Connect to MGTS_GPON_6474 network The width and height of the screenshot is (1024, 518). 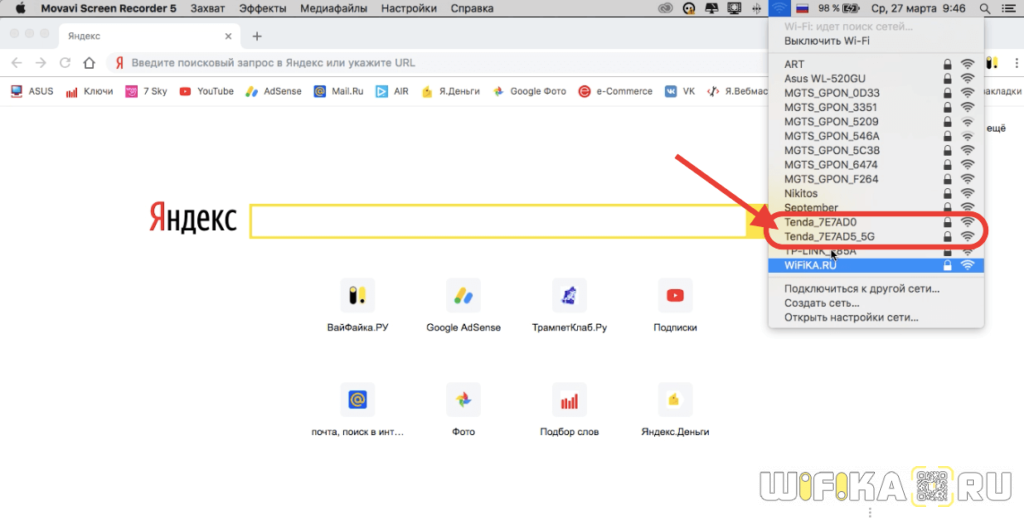pos(876,165)
